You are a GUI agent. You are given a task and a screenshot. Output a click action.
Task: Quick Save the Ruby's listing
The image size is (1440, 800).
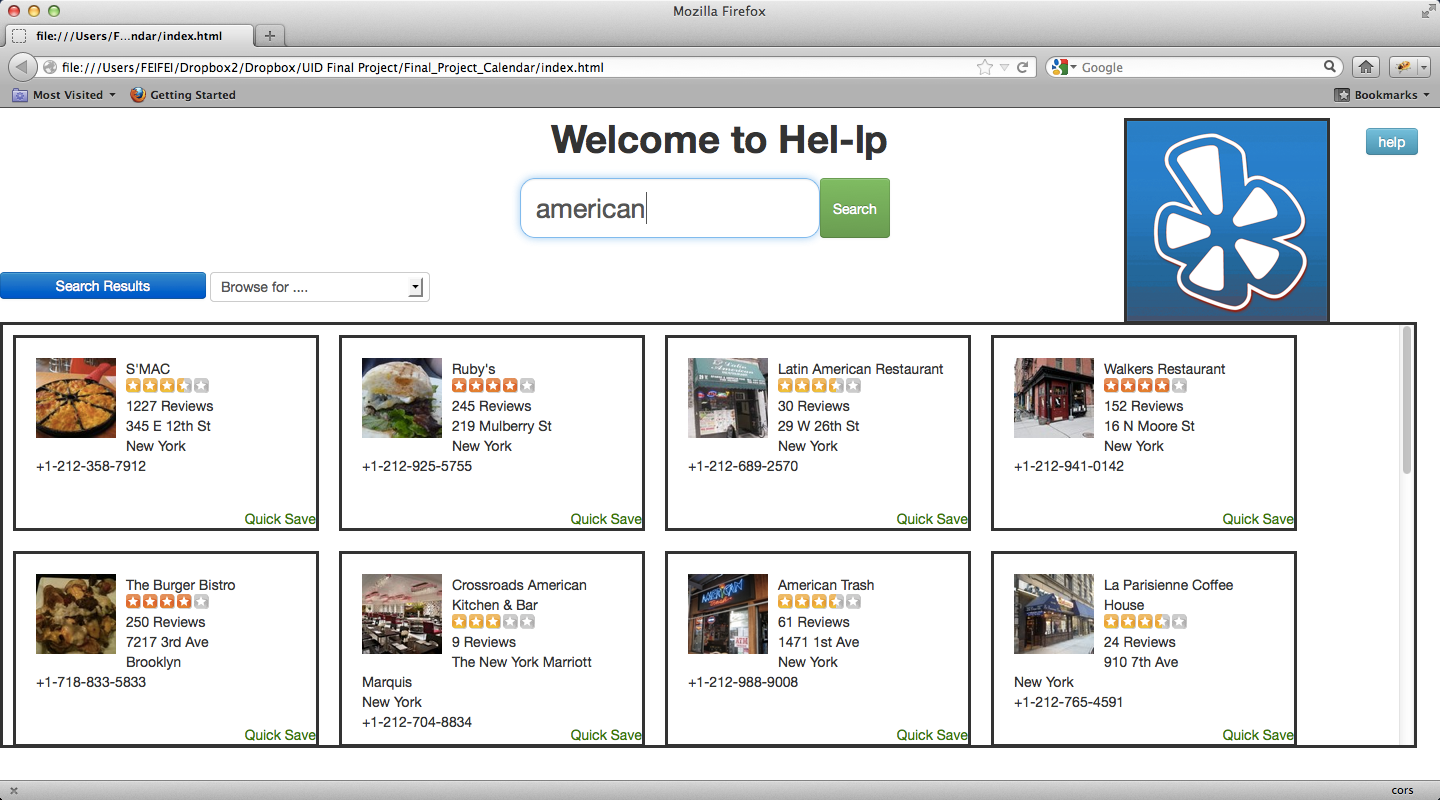click(x=606, y=519)
